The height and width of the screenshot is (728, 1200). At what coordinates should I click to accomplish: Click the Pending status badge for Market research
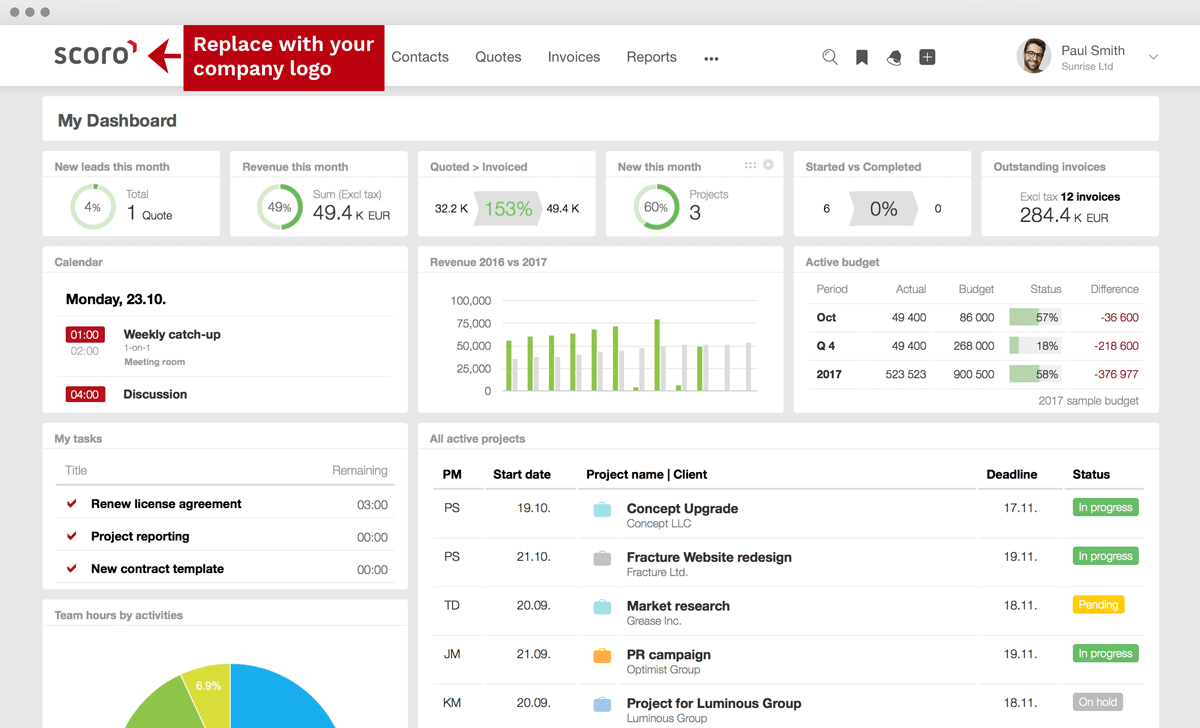click(1098, 605)
